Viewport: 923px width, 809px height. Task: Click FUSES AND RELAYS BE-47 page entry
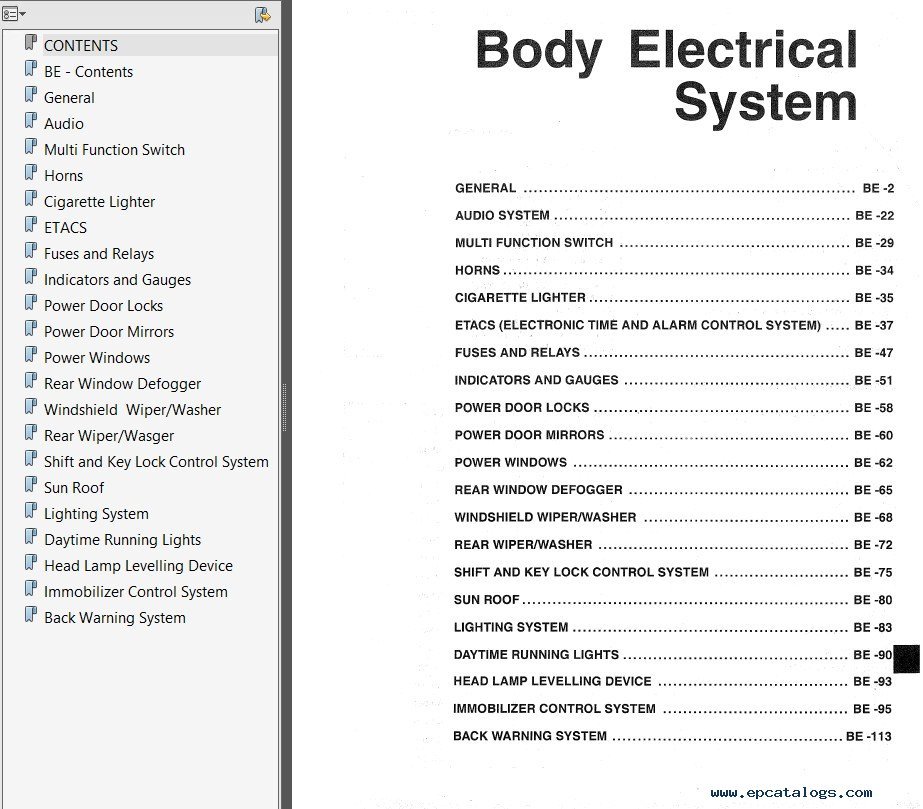click(x=674, y=353)
